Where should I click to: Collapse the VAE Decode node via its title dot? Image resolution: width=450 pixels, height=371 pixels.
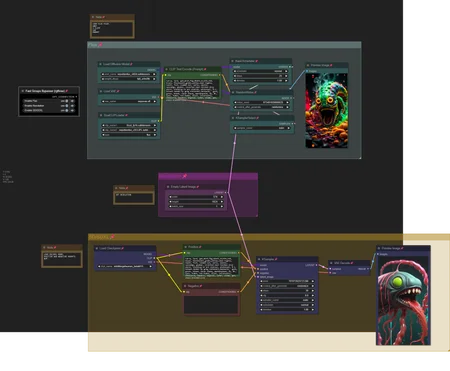pyautogui.click(x=331, y=263)
